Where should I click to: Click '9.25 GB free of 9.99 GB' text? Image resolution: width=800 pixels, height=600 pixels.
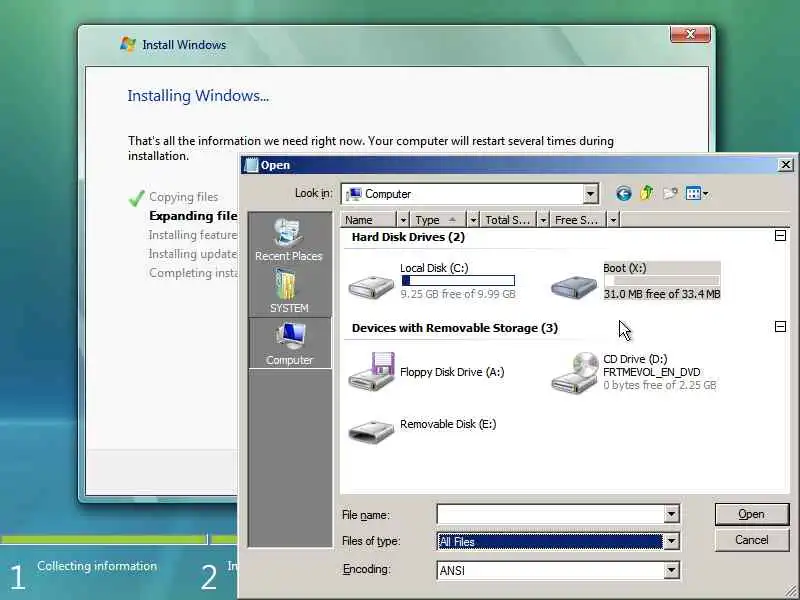458,294
